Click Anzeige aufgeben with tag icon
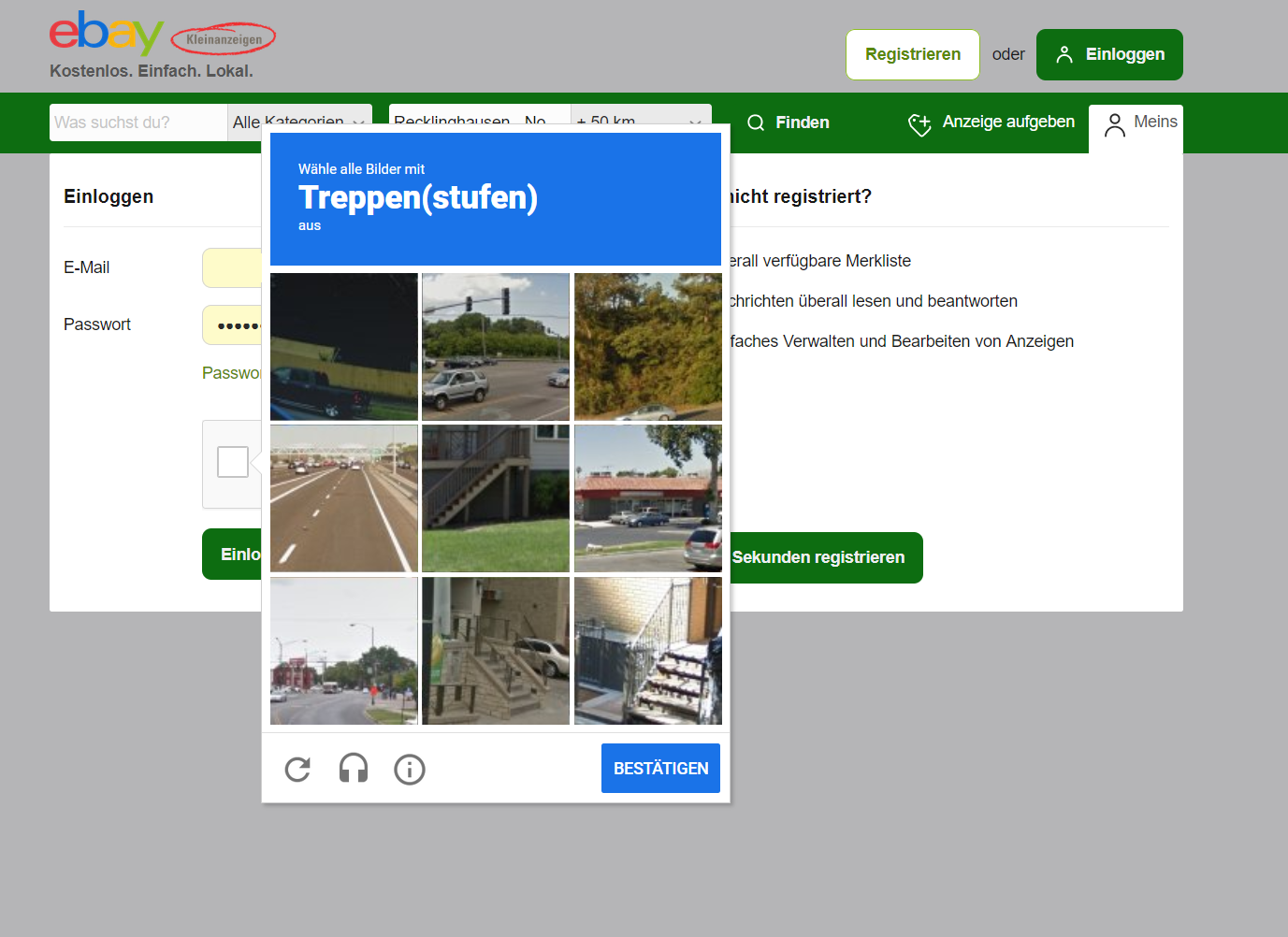The image size is (1288, 937). (991, 123)
